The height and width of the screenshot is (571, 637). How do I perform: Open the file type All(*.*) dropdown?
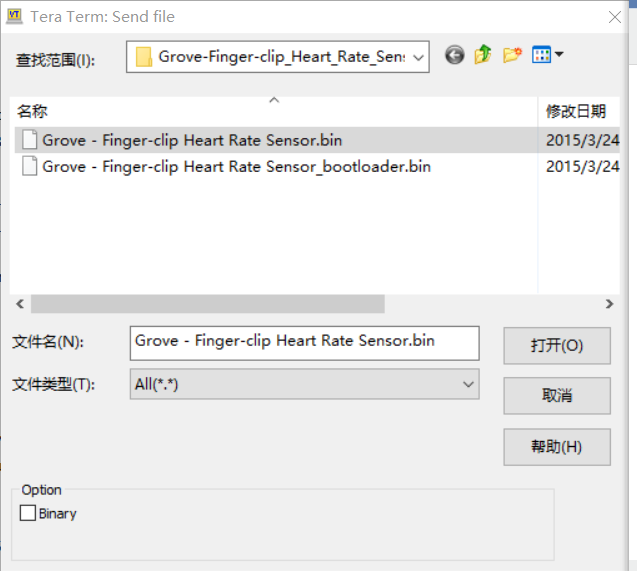pos(468,384)
